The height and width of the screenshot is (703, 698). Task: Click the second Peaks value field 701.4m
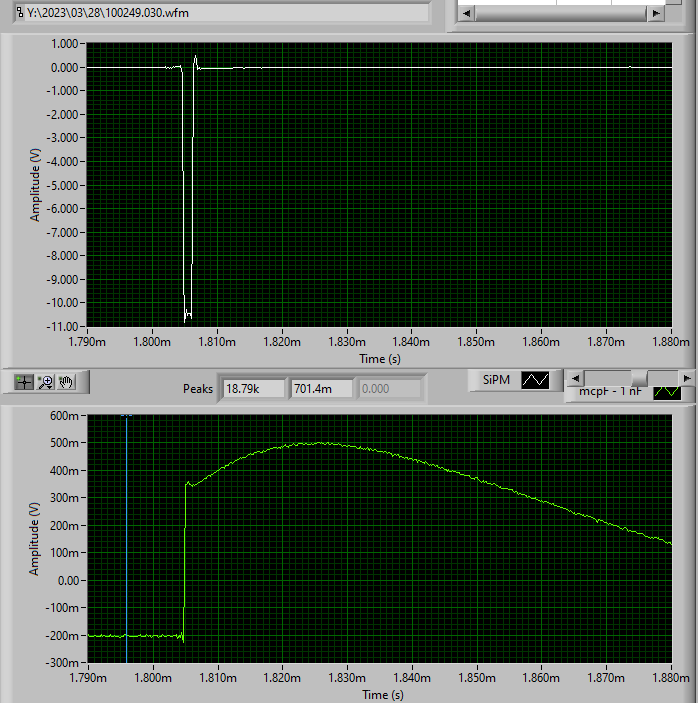[x=321, y=388]
